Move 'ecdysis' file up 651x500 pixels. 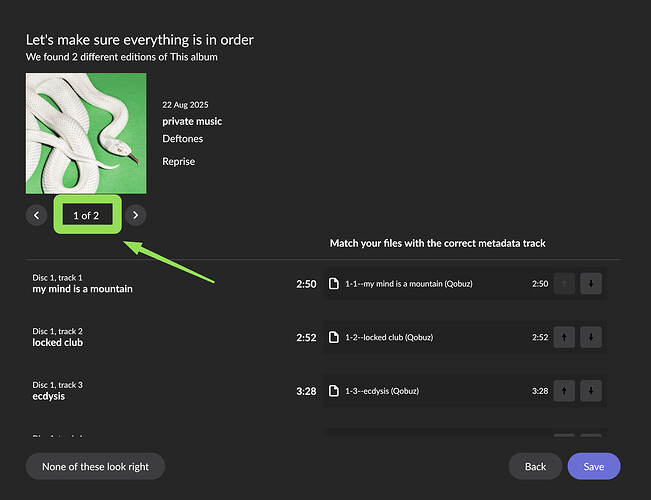[x=564, y=391]
